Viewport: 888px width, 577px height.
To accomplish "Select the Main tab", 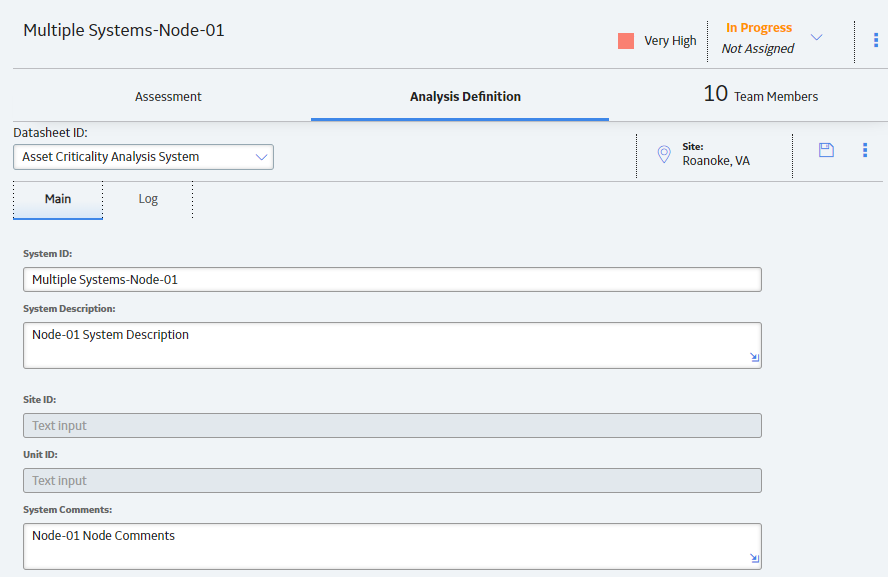I will click(x=58, y=199).
